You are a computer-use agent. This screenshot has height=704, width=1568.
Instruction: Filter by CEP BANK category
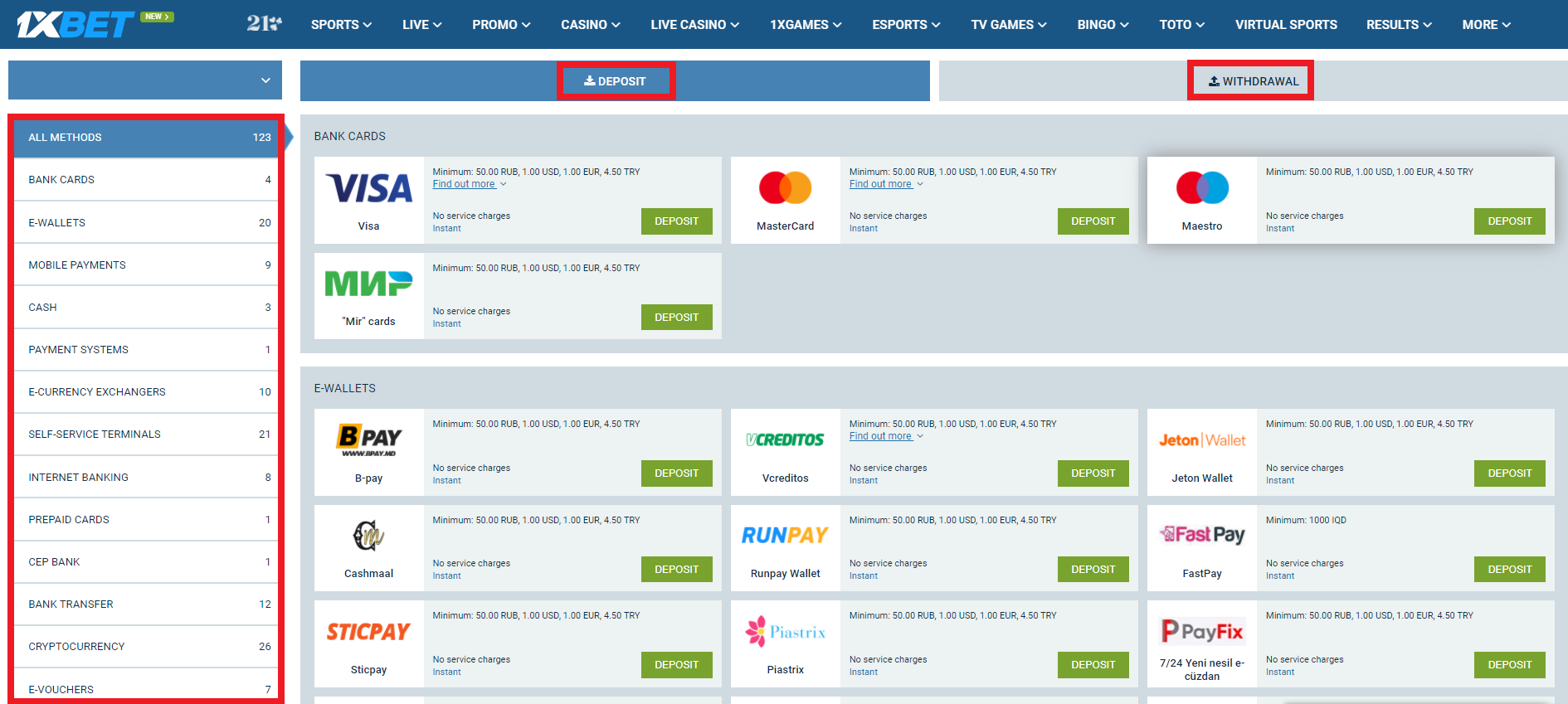pos(146,562)
